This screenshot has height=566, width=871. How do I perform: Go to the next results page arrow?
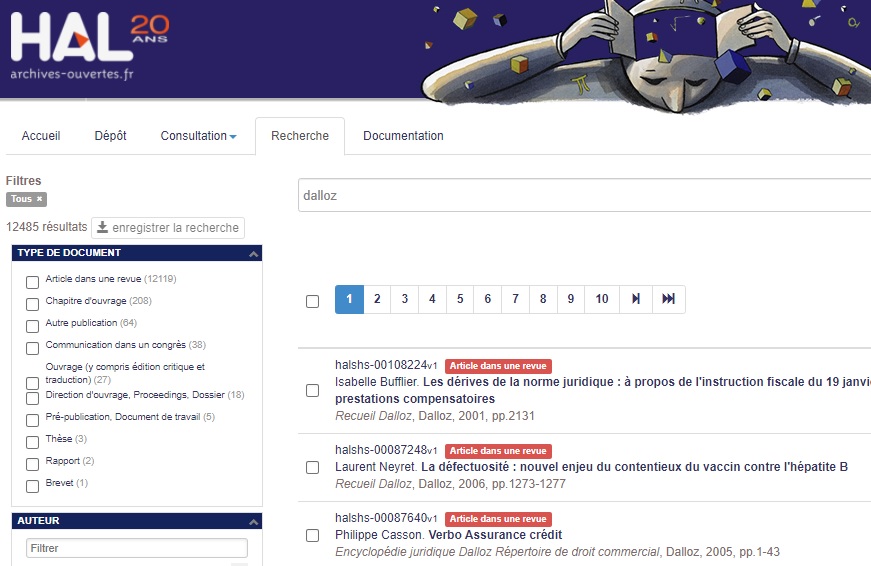pos(635,299)
